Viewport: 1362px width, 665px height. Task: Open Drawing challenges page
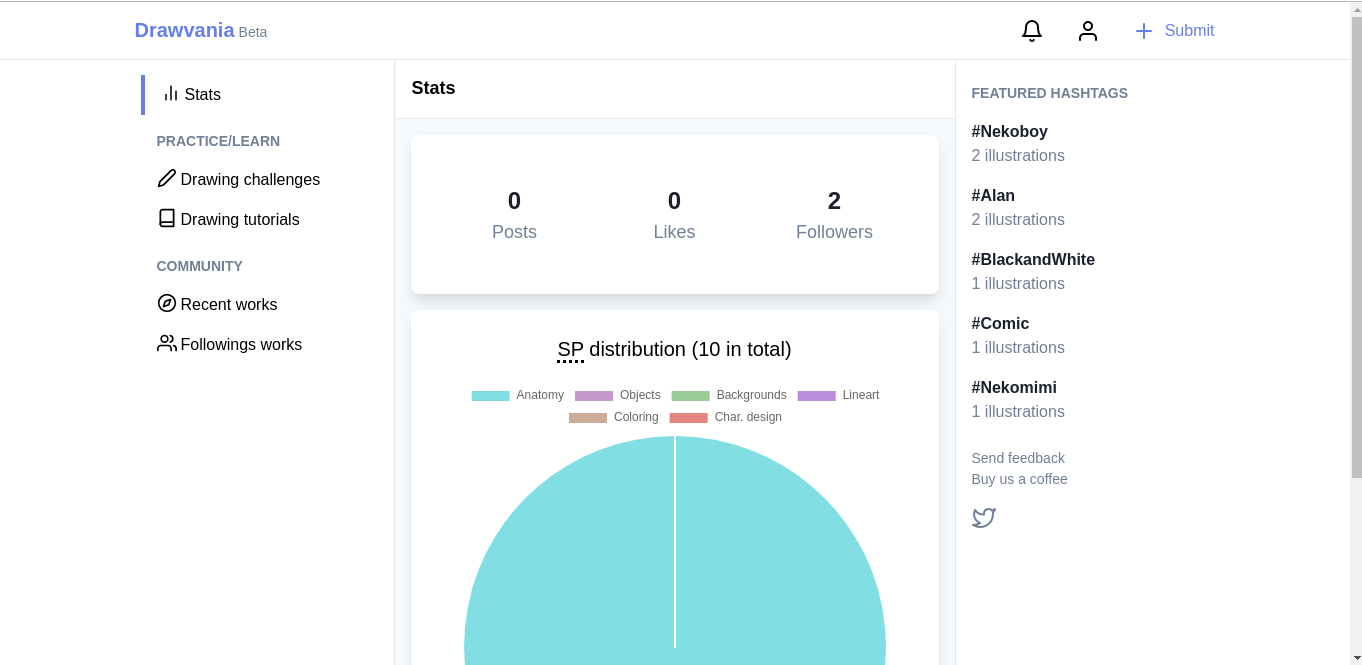pyautogui.click(x=250, y=179)
